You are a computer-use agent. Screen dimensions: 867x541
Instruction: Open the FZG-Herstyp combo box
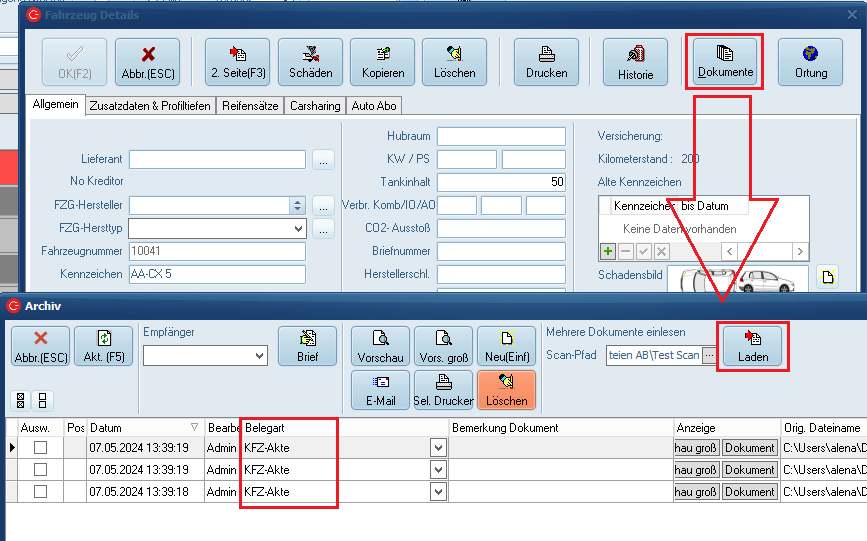coord(298,229)
